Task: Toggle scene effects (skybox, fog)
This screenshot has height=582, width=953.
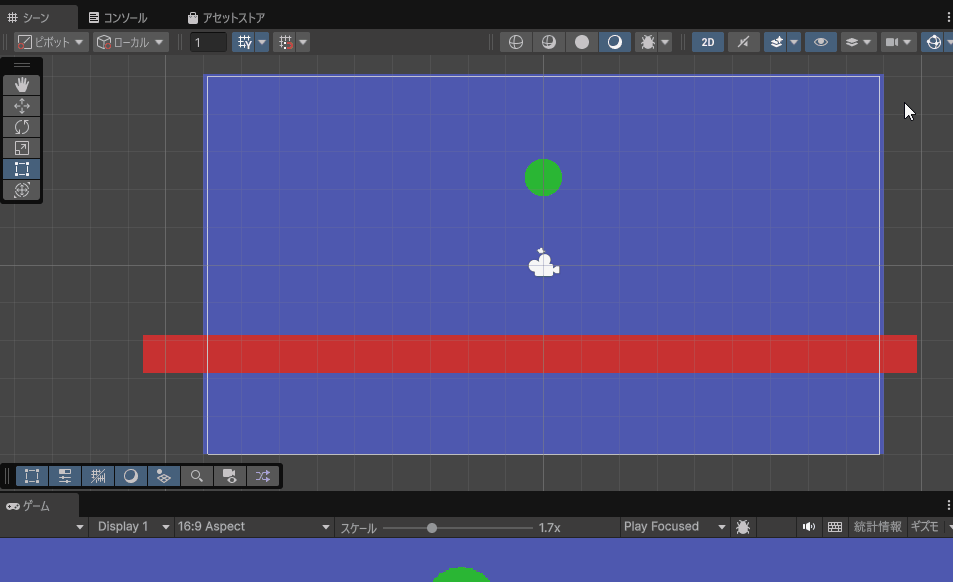Action: [x=776, y=42]
